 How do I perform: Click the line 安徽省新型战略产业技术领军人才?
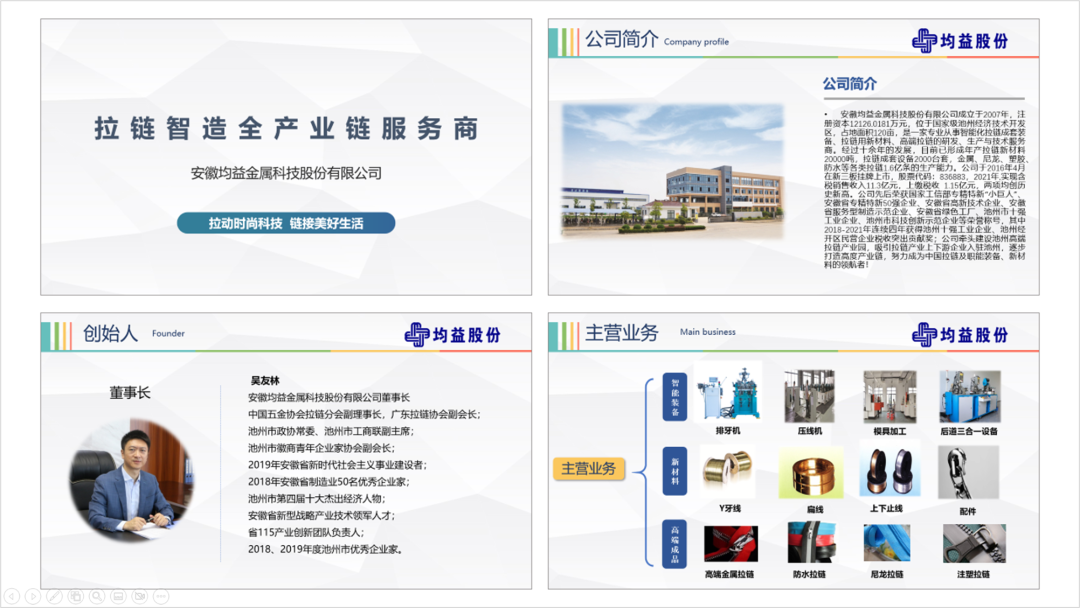click(322, 515)
